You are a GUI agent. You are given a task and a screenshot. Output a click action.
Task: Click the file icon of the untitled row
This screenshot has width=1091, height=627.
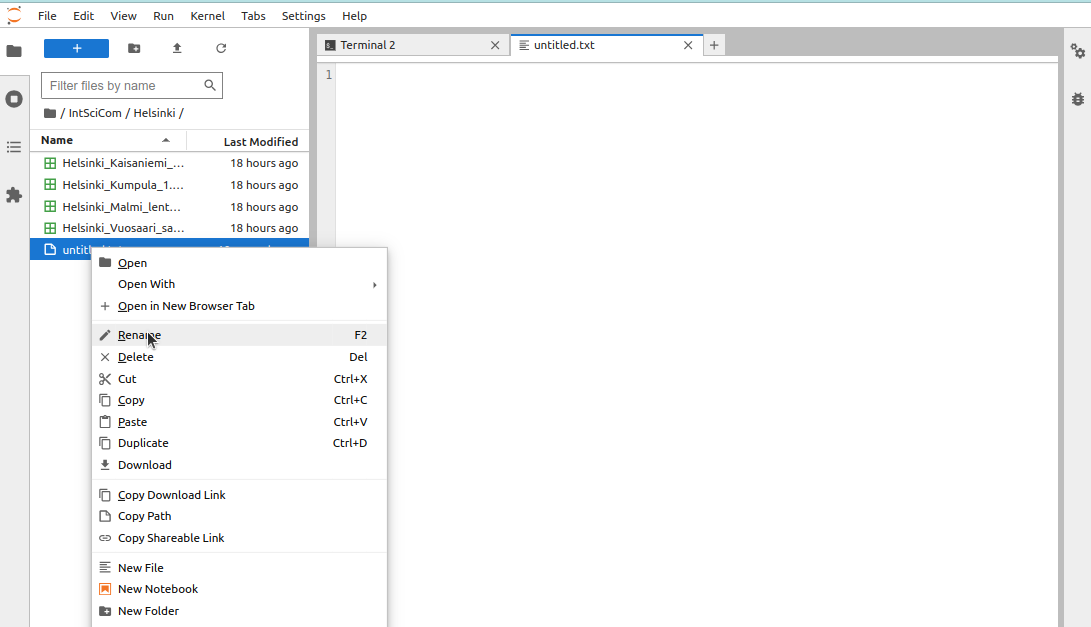(50, 249)
